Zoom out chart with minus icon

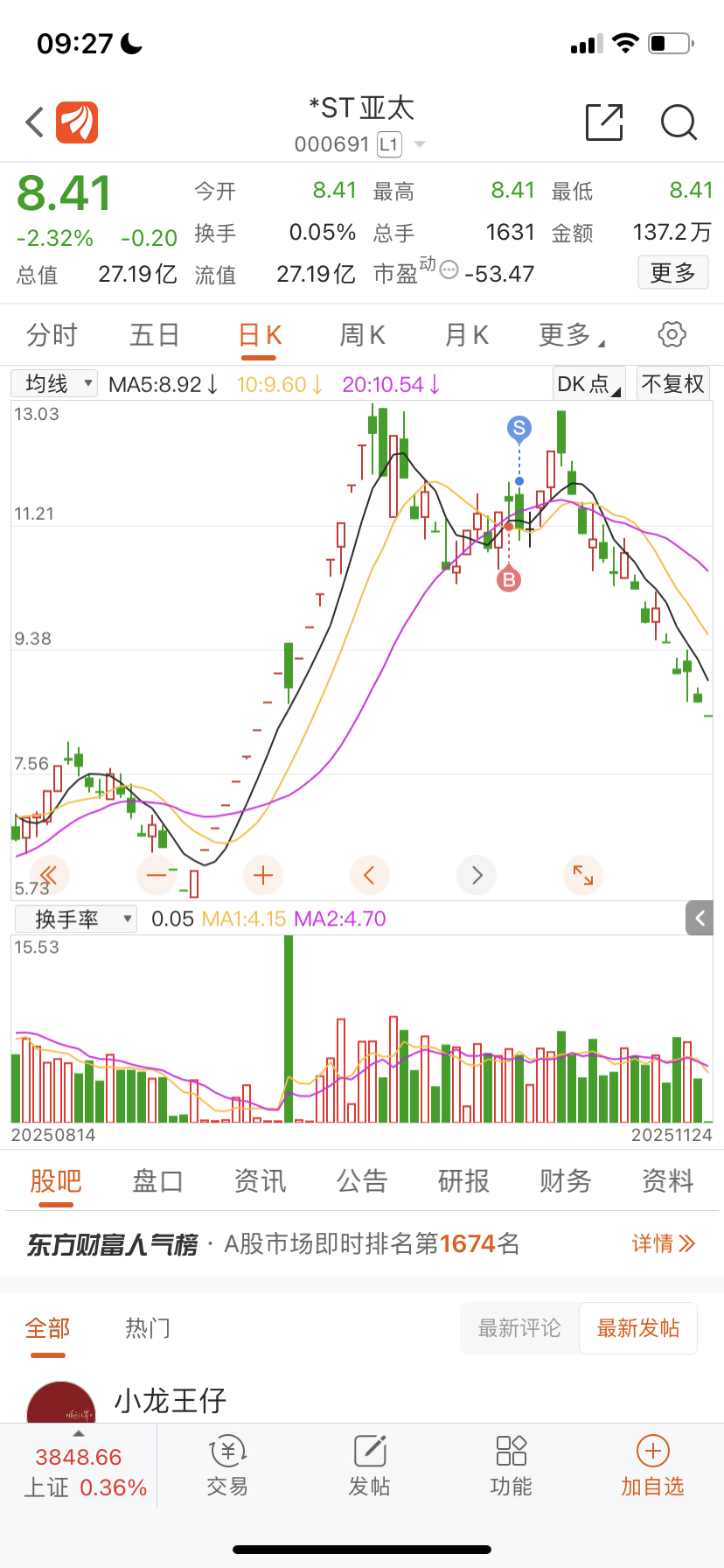pos(157,875)
